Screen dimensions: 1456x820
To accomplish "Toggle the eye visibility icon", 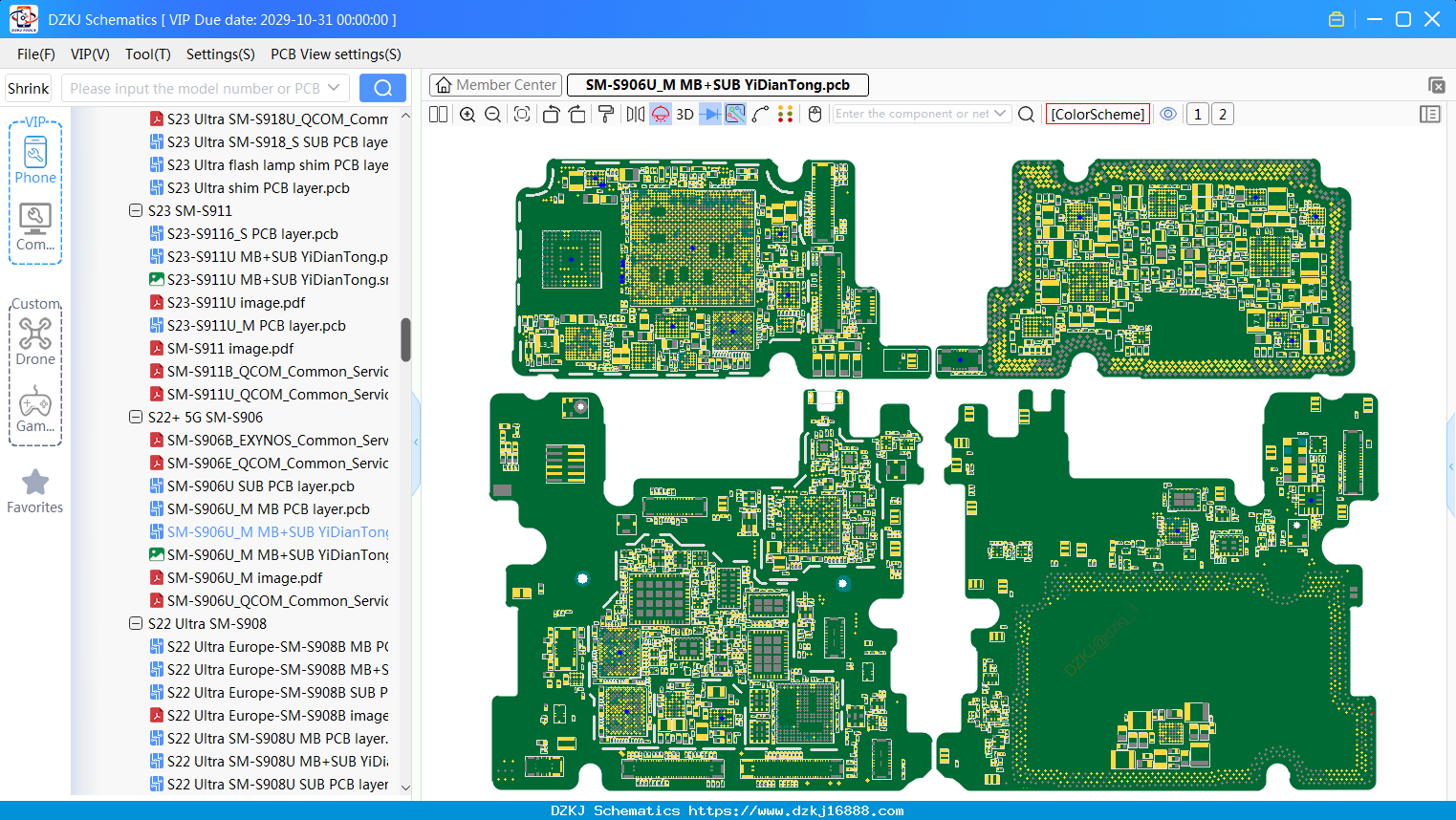I will point(1168,114).
